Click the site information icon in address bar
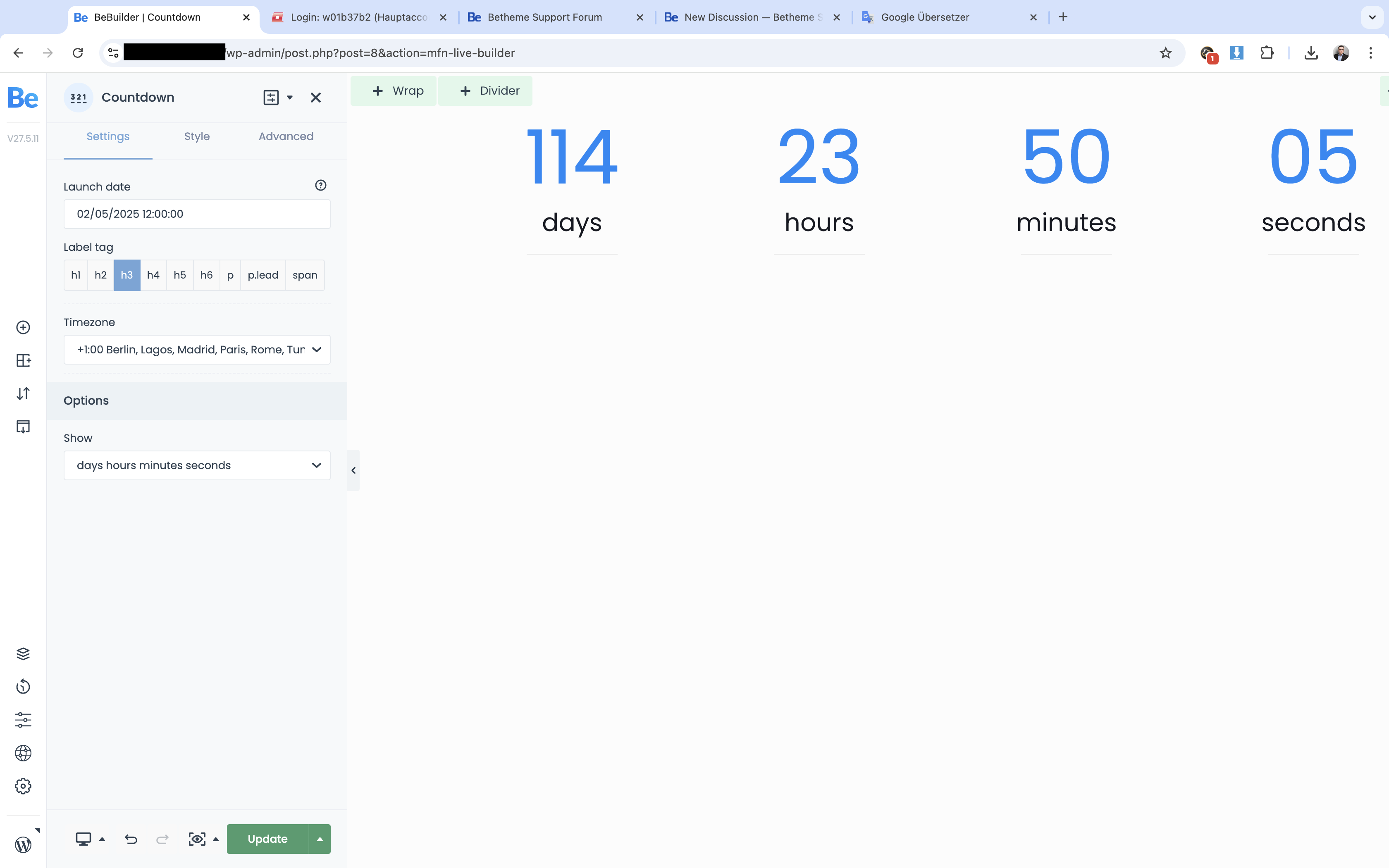This screenshot has width=1389, height=868. (113, 53)
